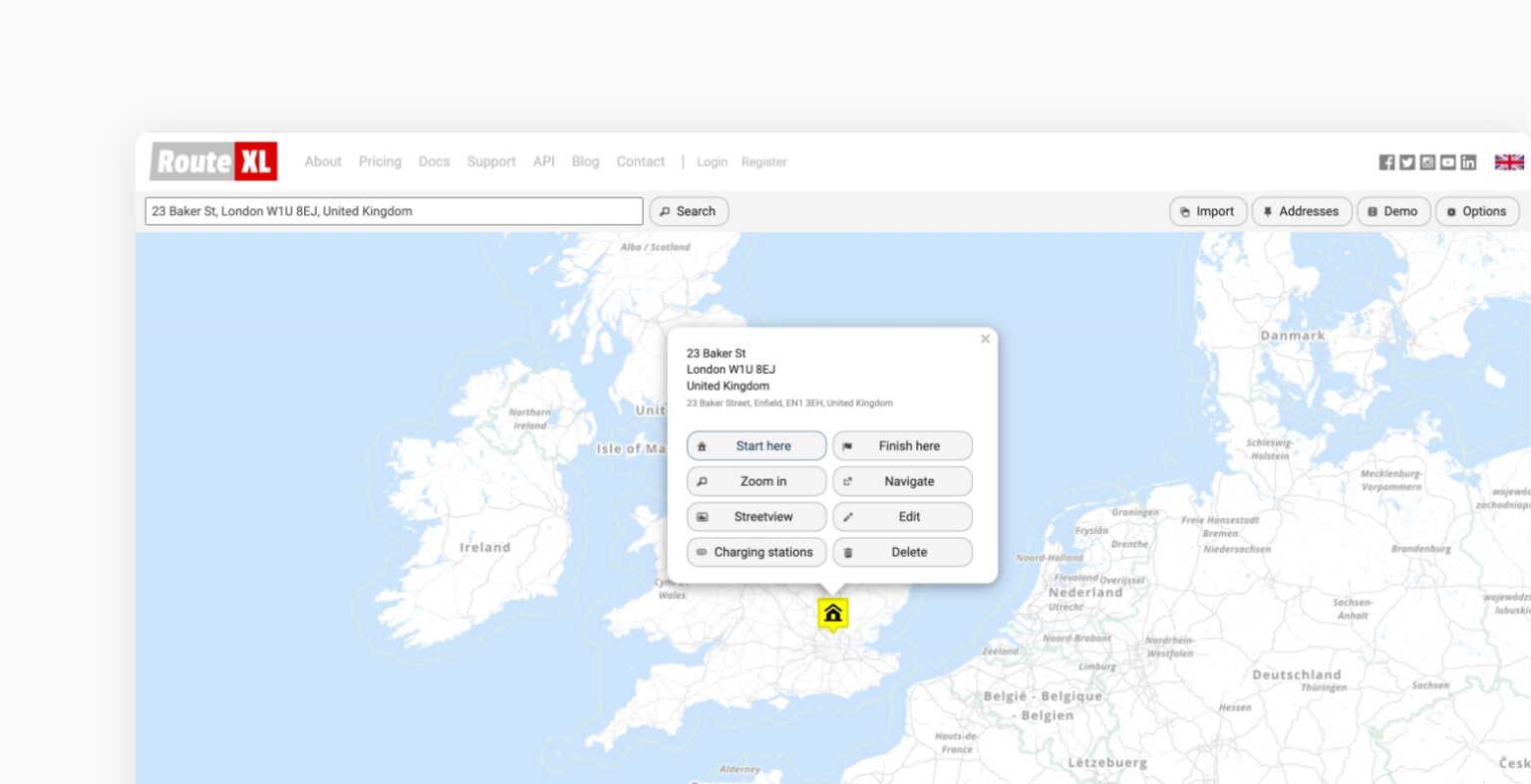Mark the address as Finish here
The image size is (1531, 784).
tap(902, 445)
